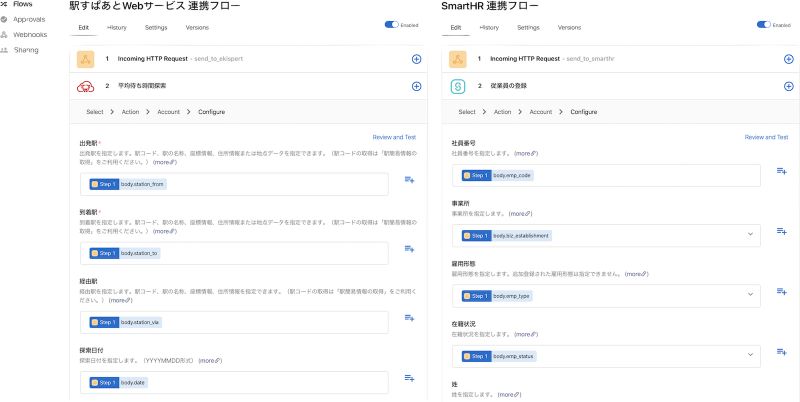Insert data icon beside body.emp_type field

click(782, 291)
